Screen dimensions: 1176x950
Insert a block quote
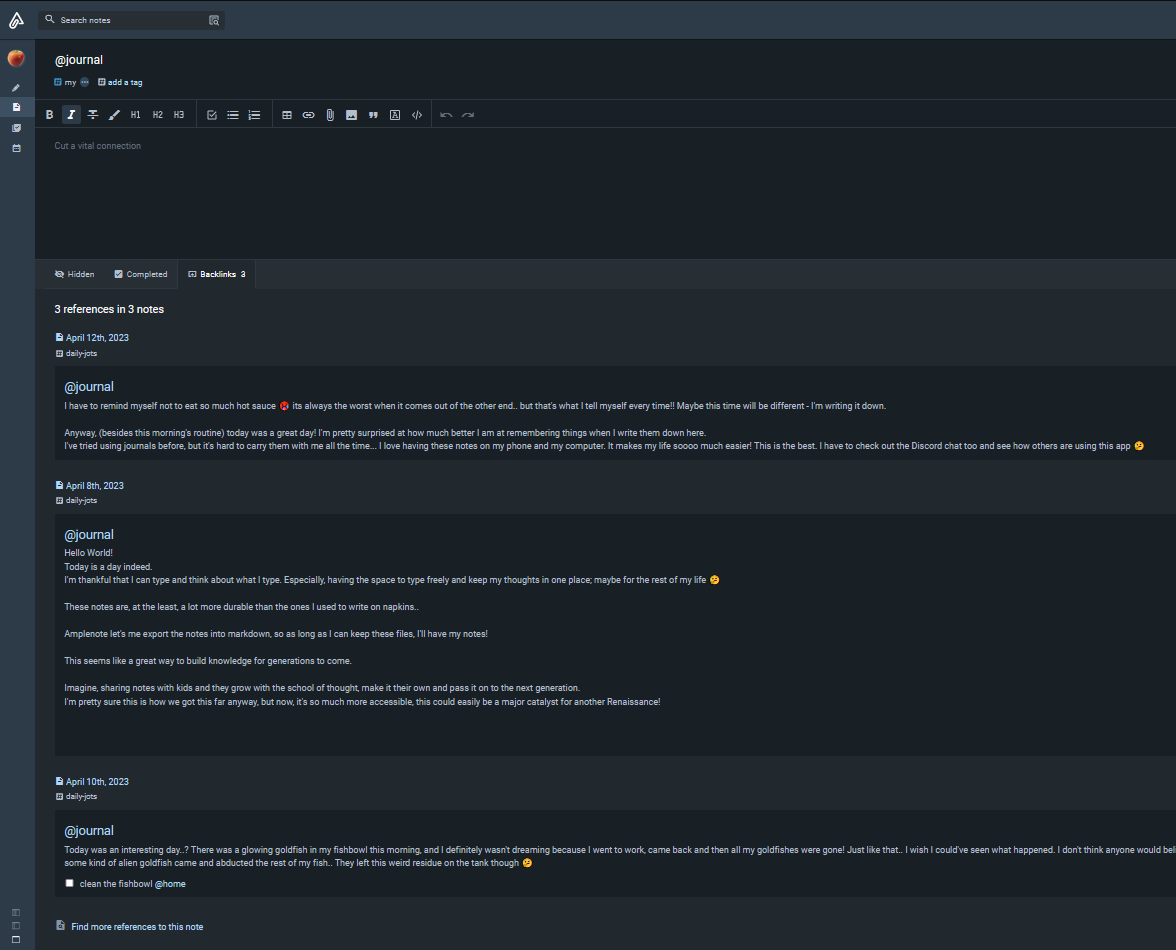pyautogui.click(x=373, y=115)
